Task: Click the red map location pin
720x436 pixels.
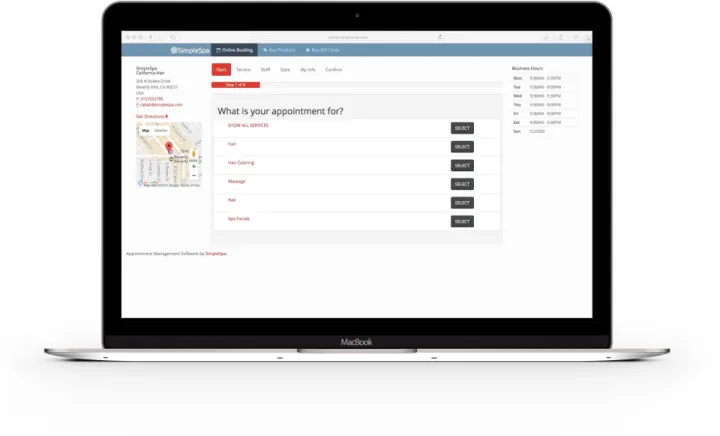Action: 169,146
